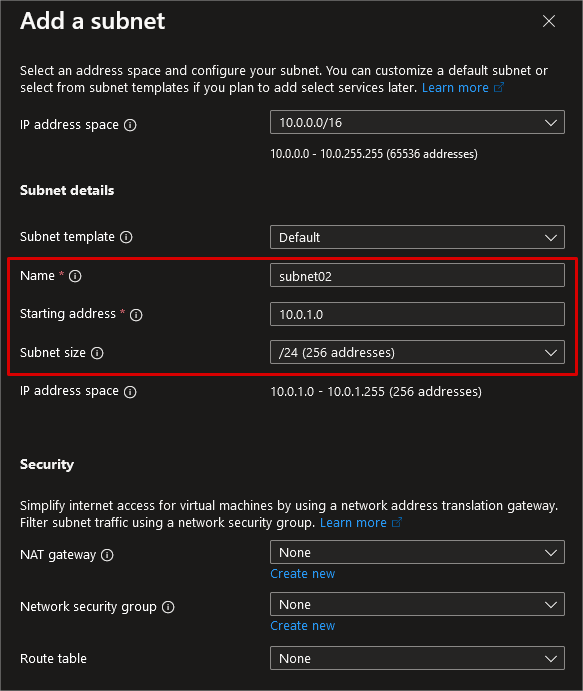Open the /24 subnet size dropdown
583x691 pixels.
tap(417, 352)
